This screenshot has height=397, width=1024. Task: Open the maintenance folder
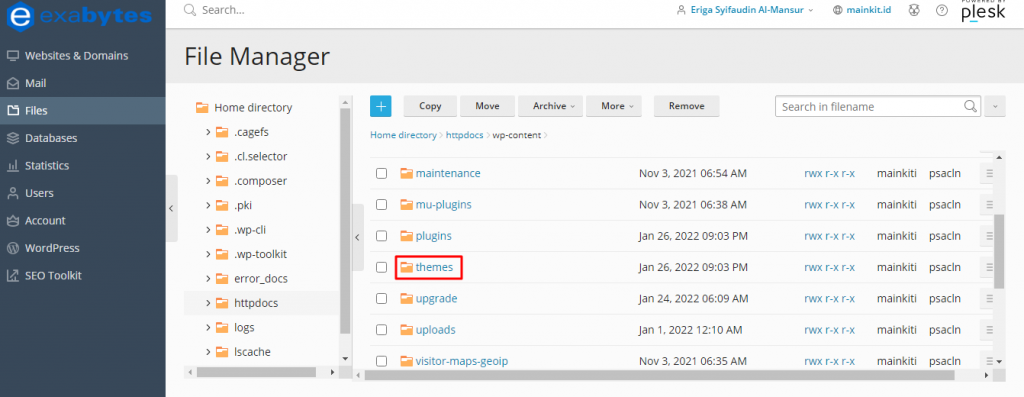coord(448,173)
